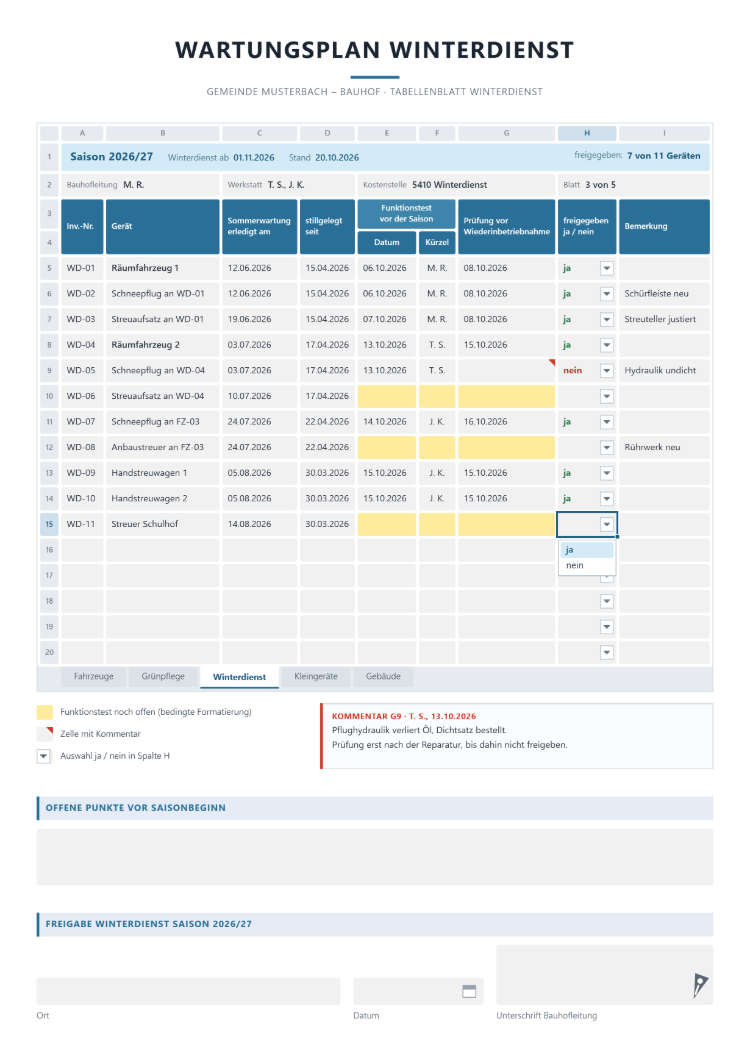
Task: Select the 'Streuer Schulhof' cell
Action: tap(163, 525)
